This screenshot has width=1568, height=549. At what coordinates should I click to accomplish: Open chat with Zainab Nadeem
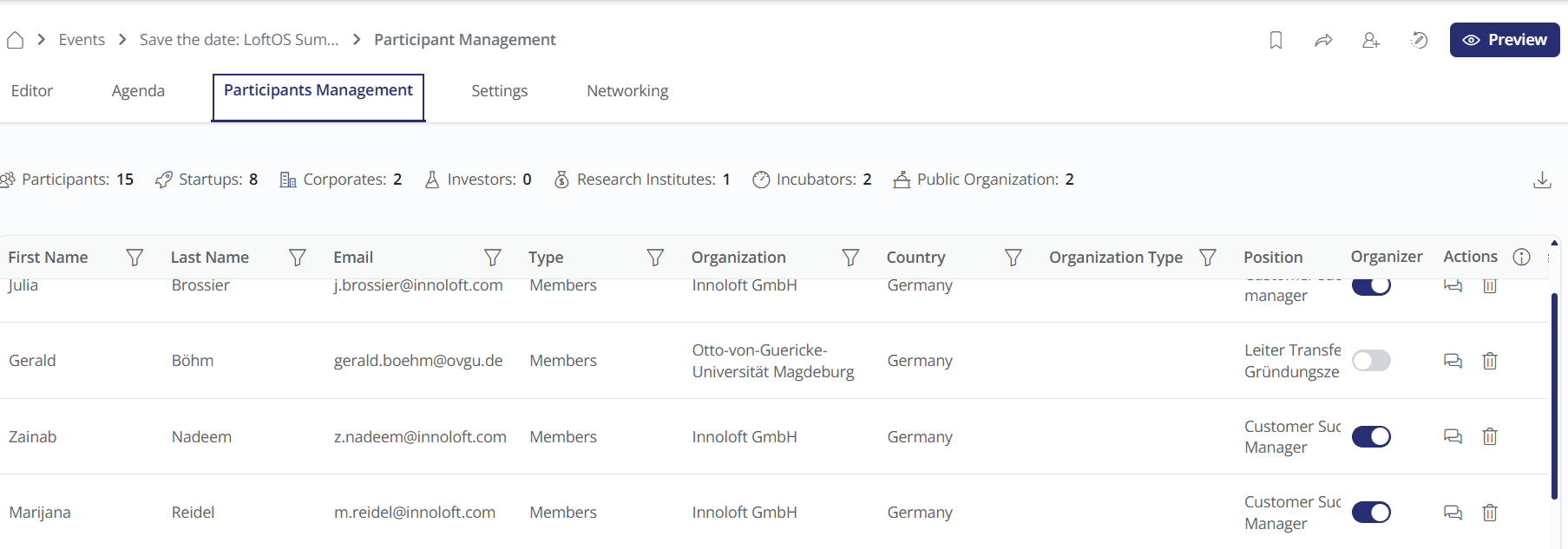click(x=1453, y=436)
